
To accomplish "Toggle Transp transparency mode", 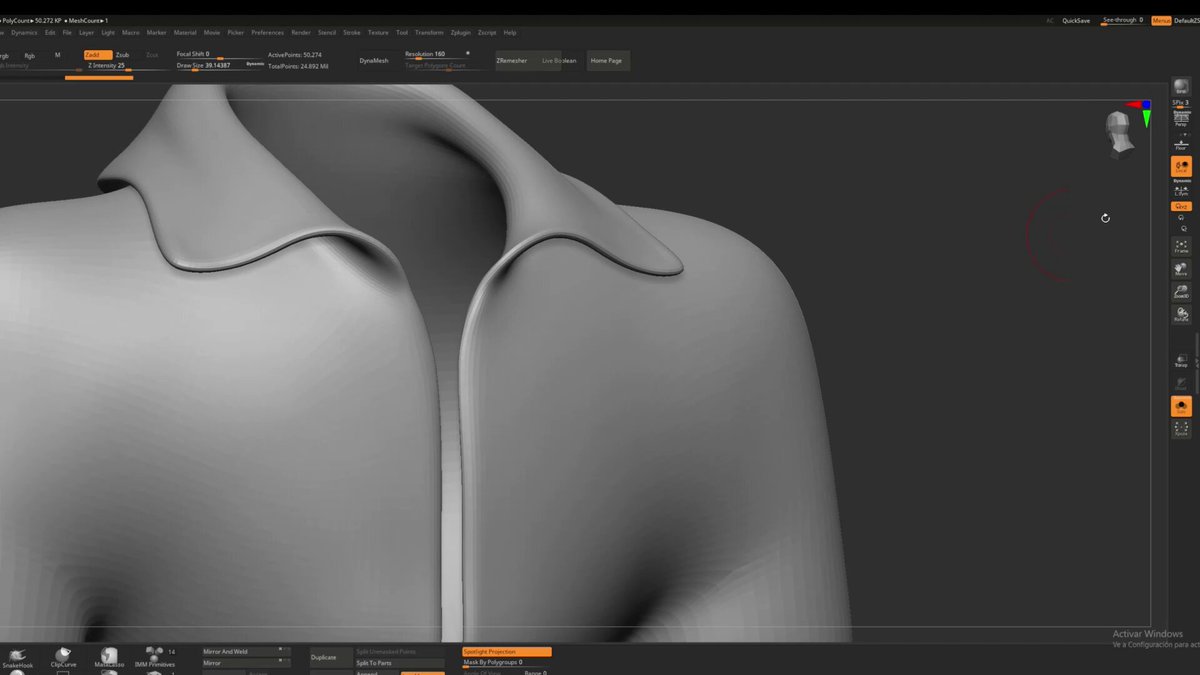I will pyautogui.click(x=1181, y=361).
